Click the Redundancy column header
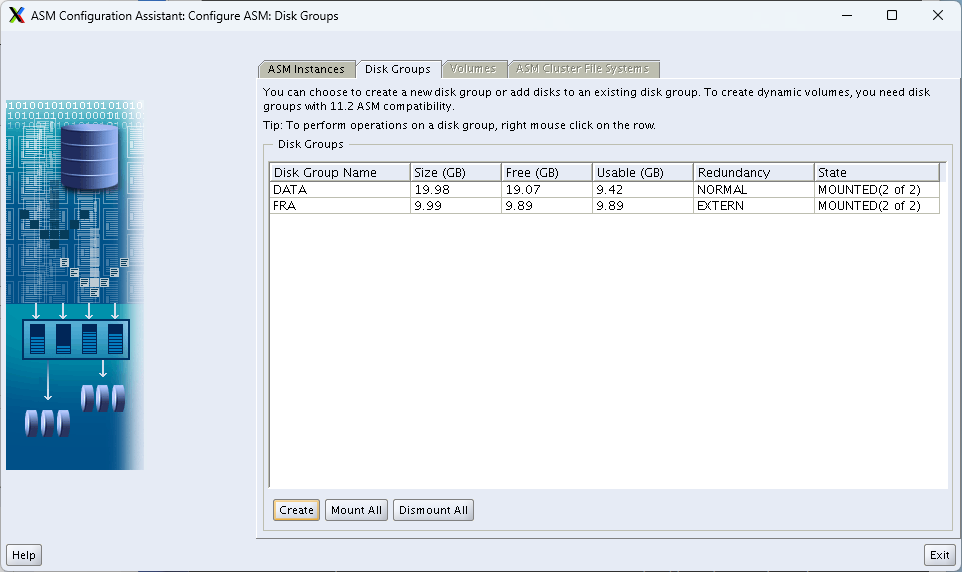The image size is (962, 572). point(754,172)
